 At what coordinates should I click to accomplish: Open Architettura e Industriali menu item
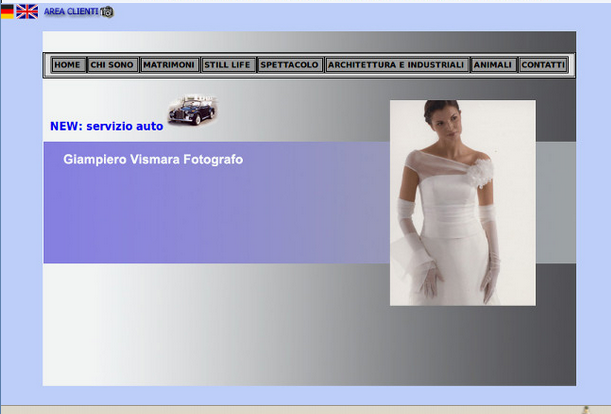[x=396, y=65]
